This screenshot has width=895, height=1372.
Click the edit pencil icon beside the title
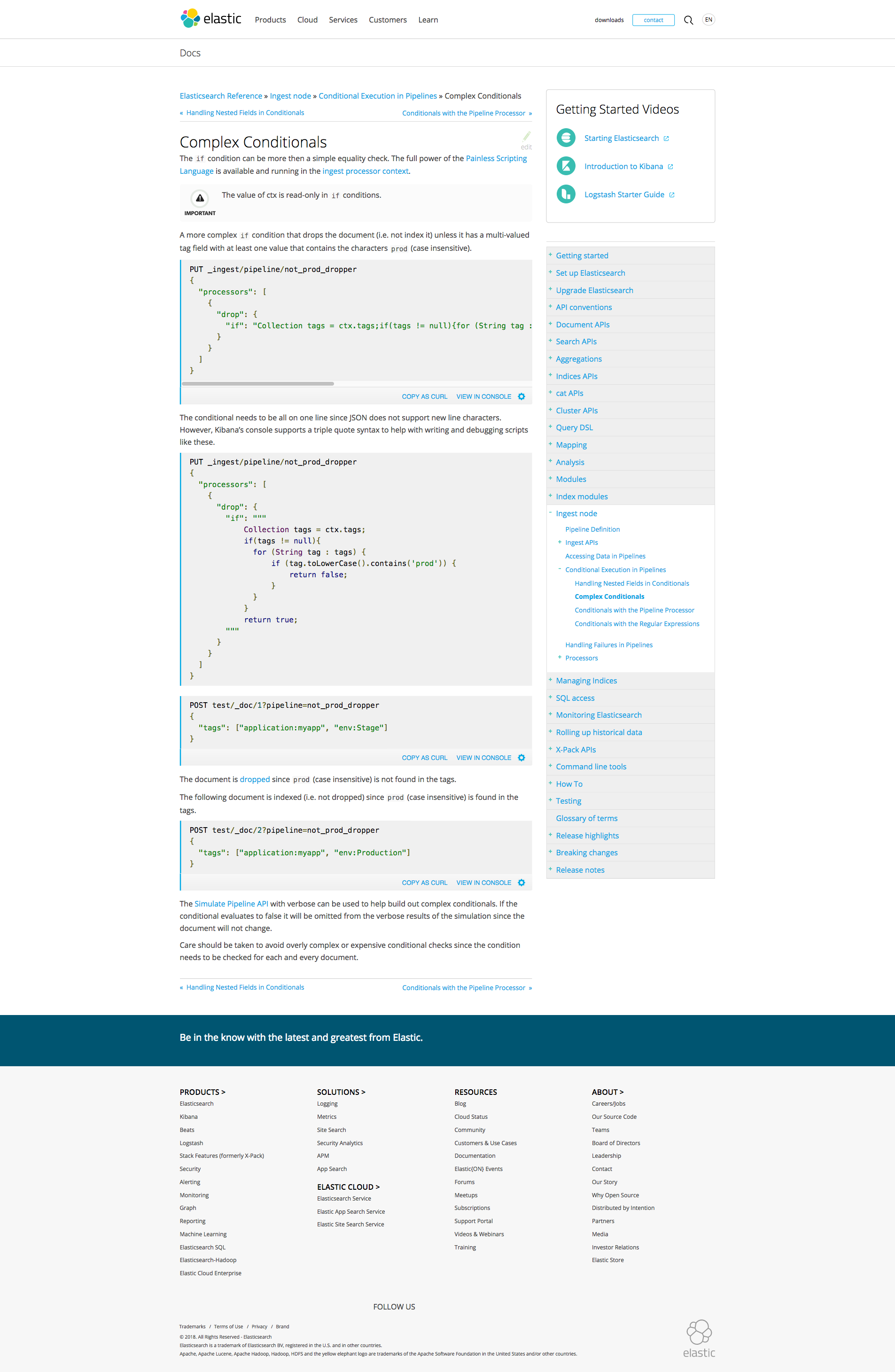[526, 136]
